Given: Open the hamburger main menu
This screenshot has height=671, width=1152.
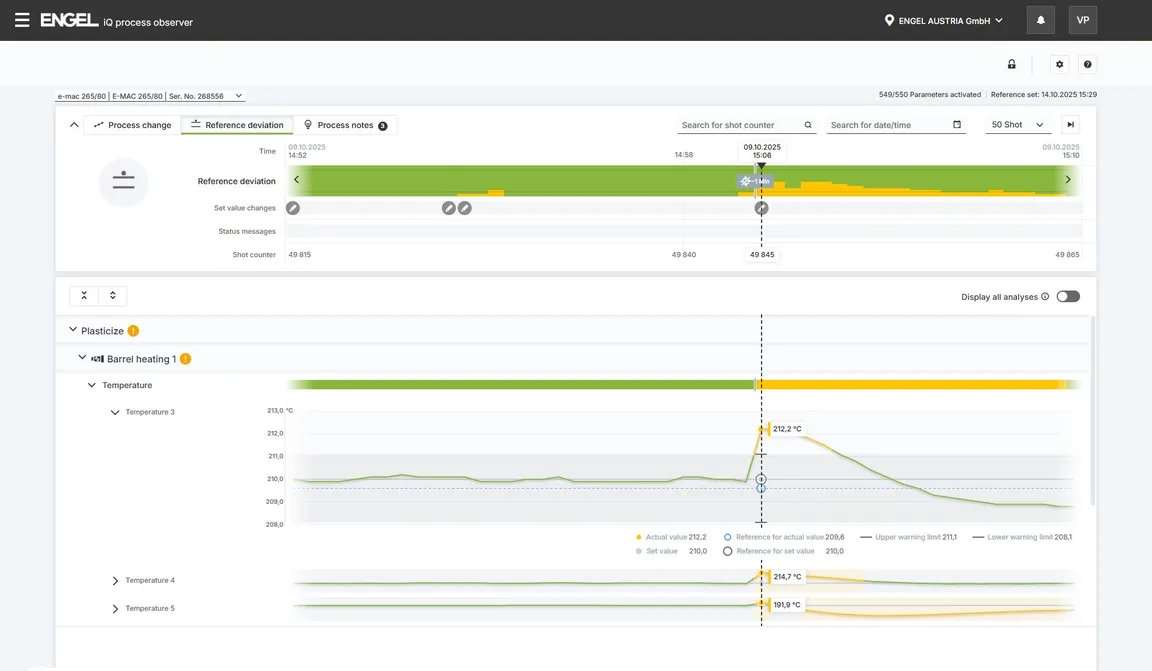Looking at the screenshot, I should (x=22, y=20).
